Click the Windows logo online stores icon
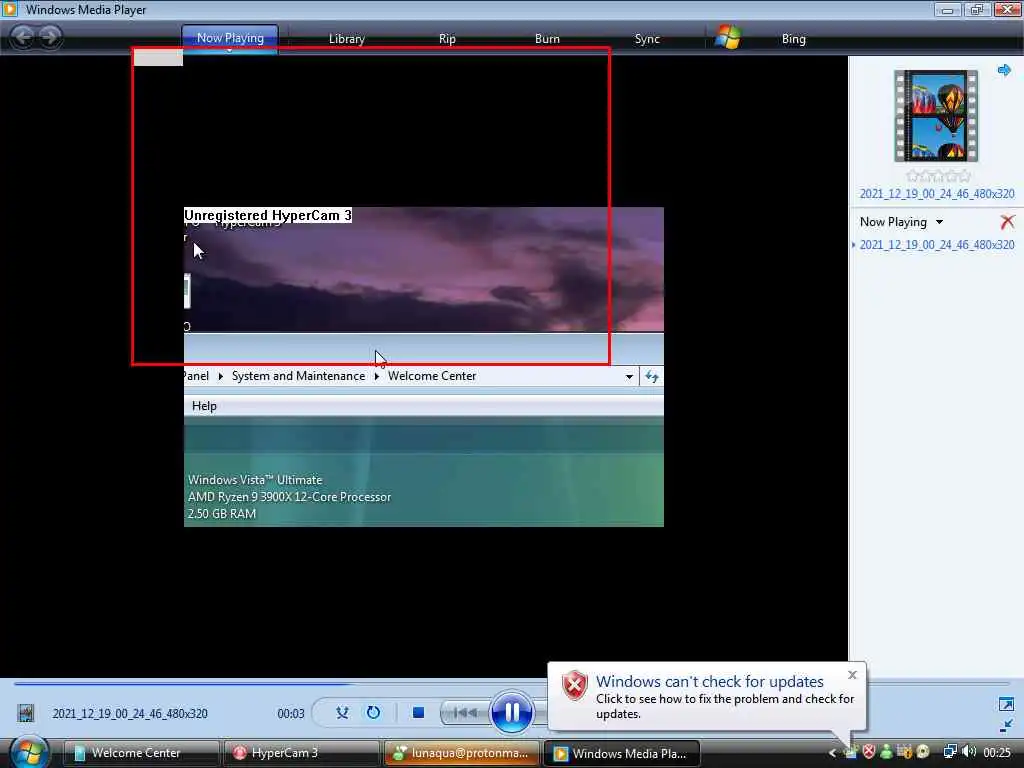Screen dimensions: 1024x768 pyautogui.click(x=727, y=37)
